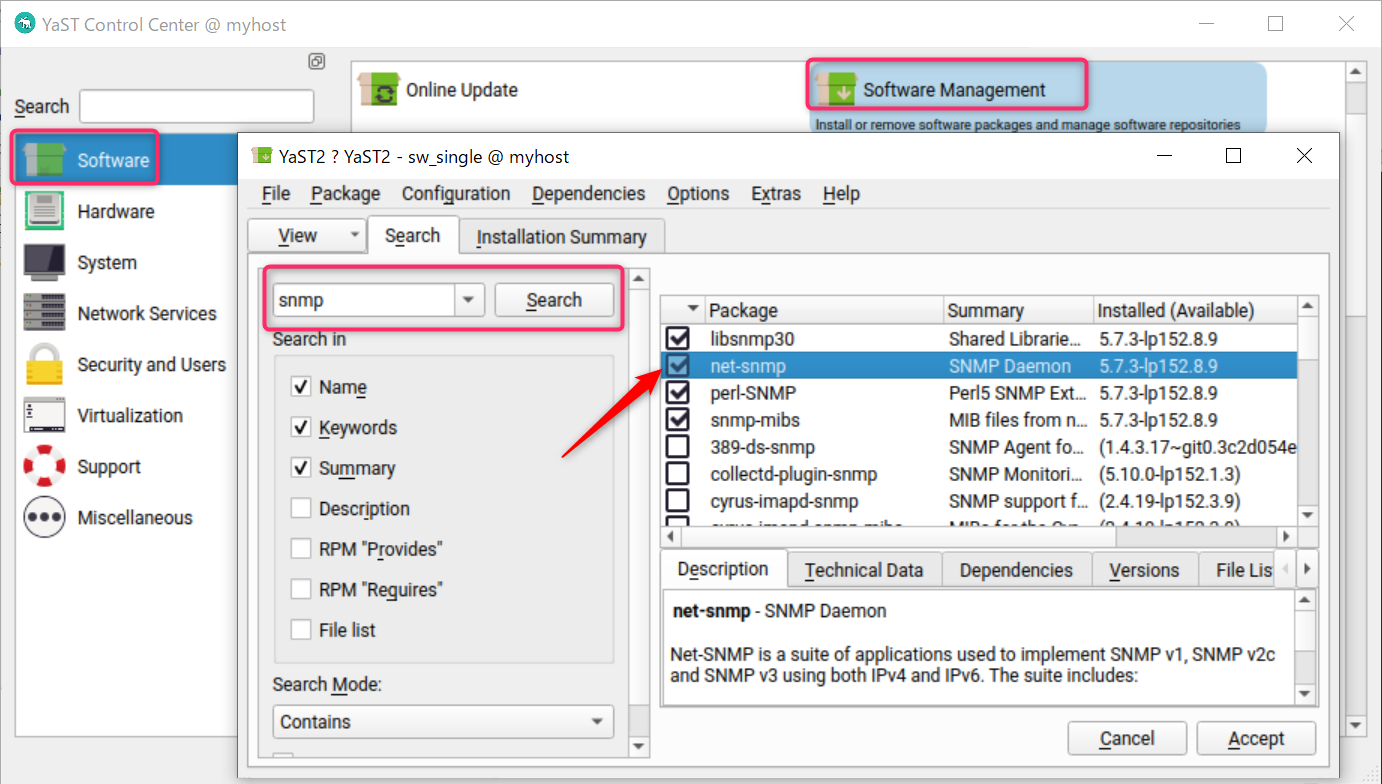Select the System monitor icon
Screen dimensions: 1382x784
(44, 262)
